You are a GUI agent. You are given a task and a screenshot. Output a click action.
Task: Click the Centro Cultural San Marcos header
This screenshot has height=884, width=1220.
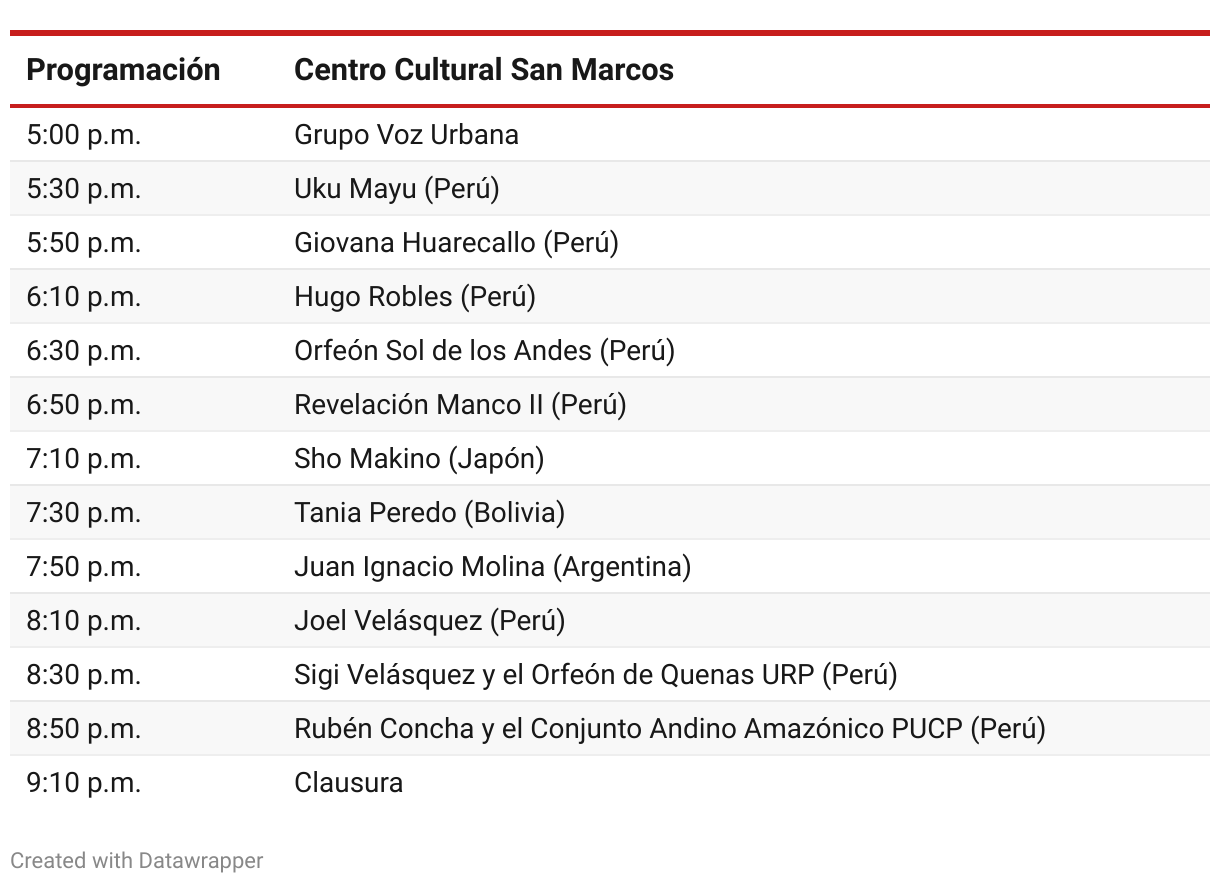pos(484,70)
